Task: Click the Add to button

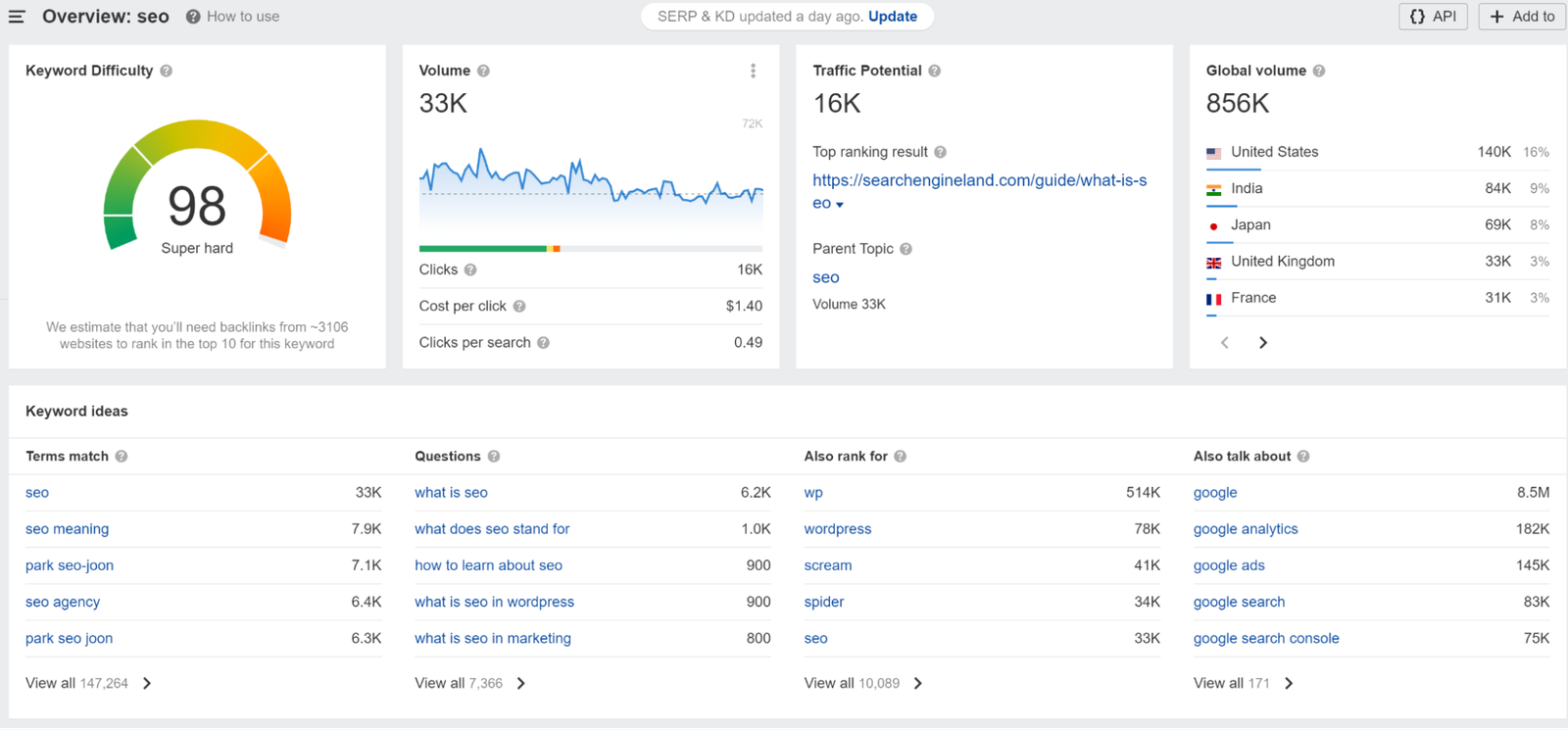Action: click(1523, 17)
